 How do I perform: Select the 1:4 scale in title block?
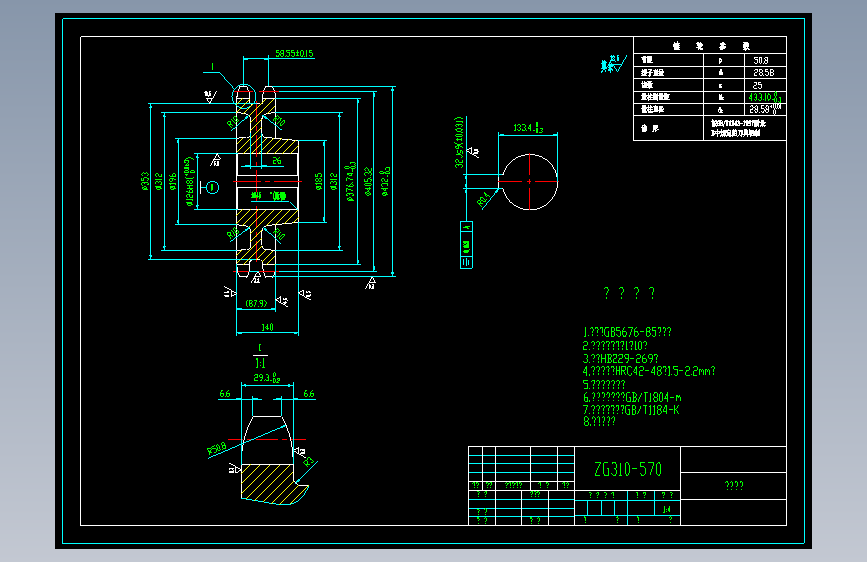click(667, 509)
